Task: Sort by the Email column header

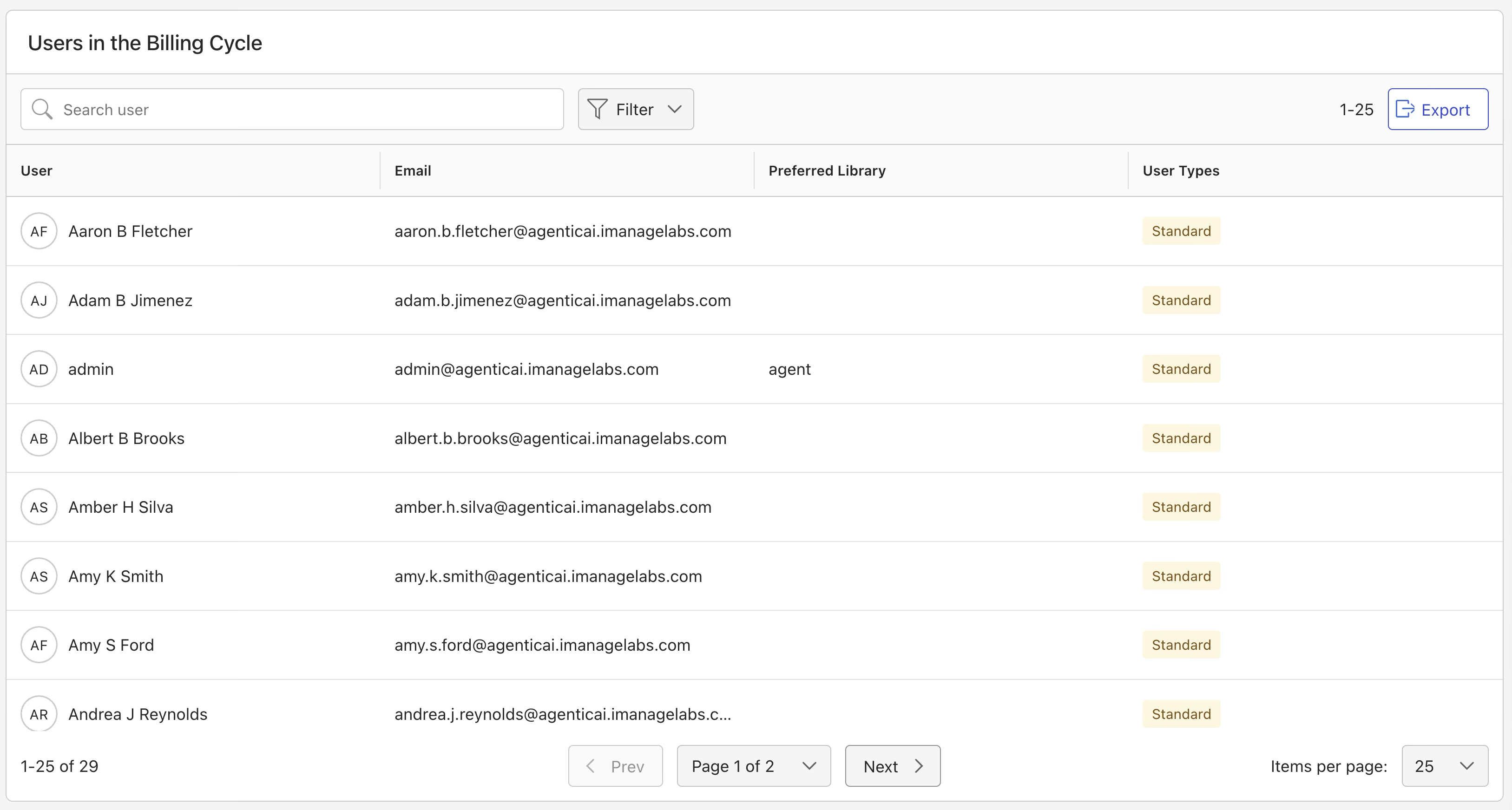Action: pos(413,170)
